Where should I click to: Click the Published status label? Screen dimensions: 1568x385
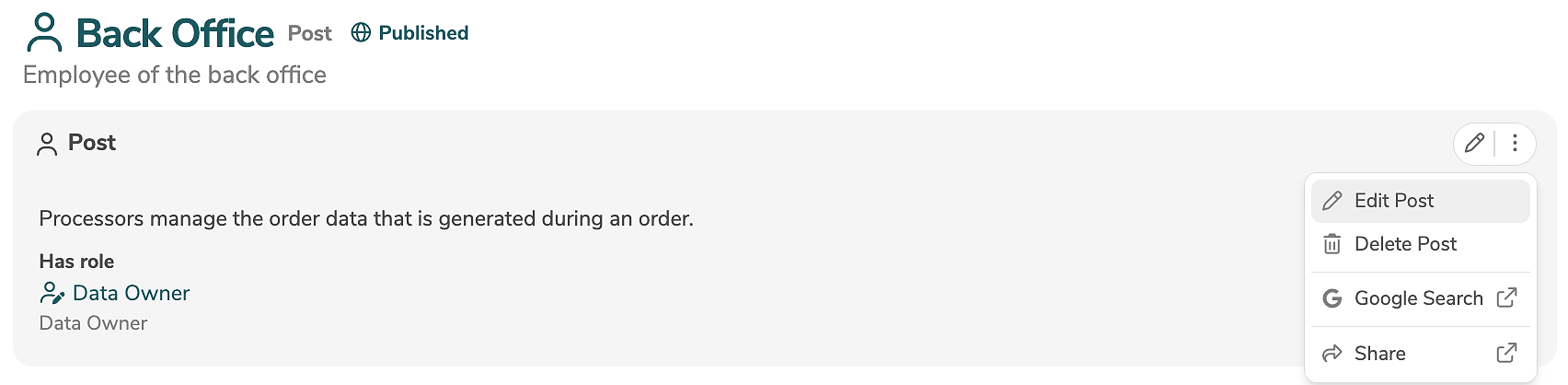point(423,33)
